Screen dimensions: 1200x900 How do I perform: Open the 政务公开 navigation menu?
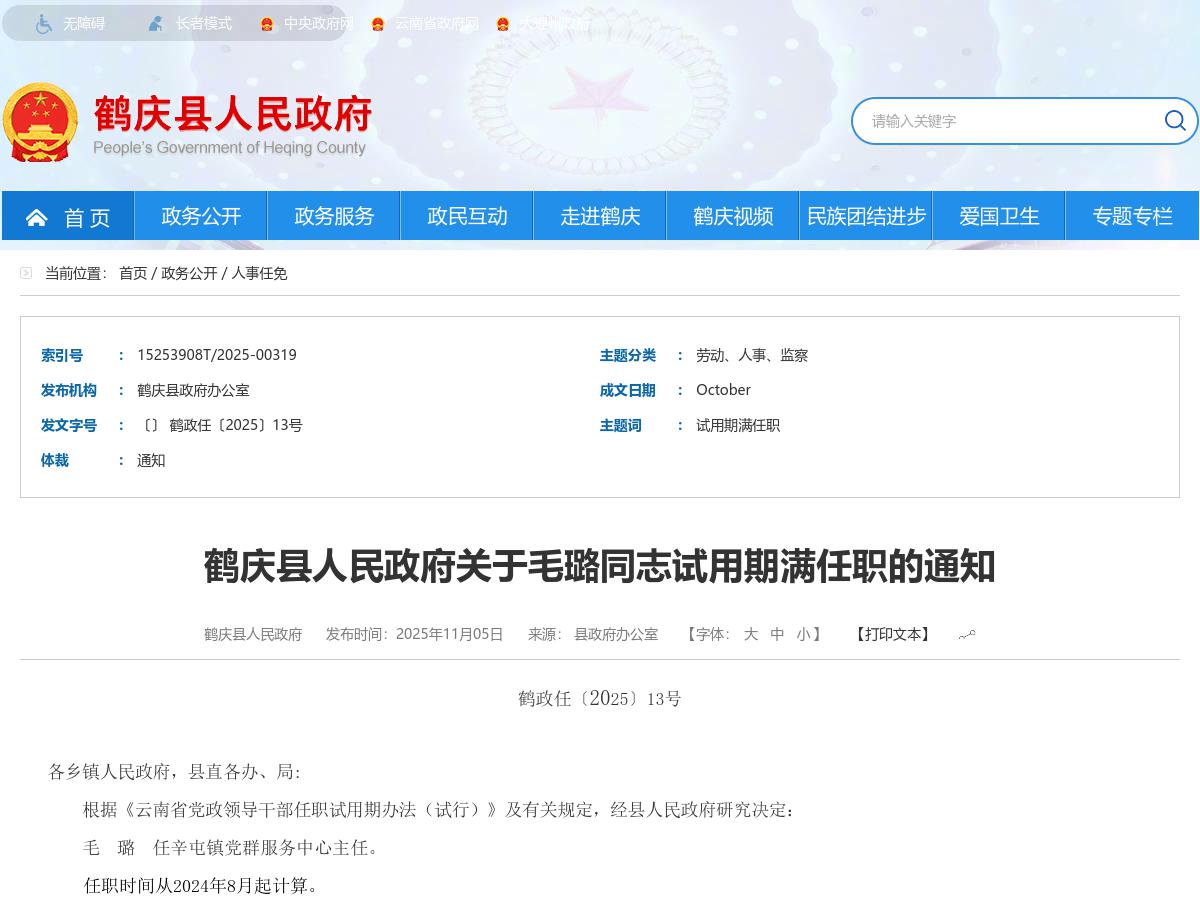pyautogui.click(x=200, y=216)
